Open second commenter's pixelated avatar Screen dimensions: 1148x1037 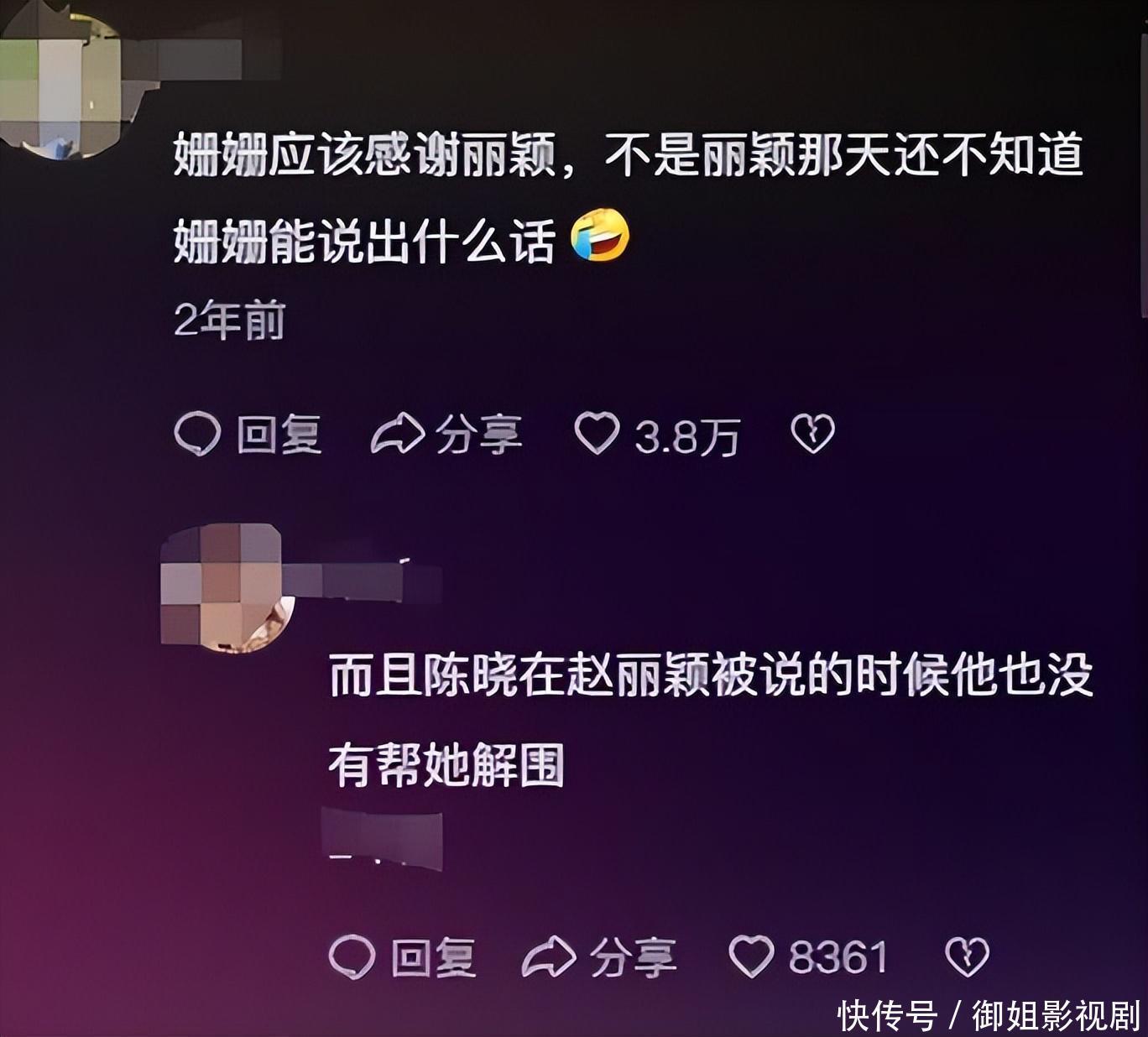click(x=227, y=587)
